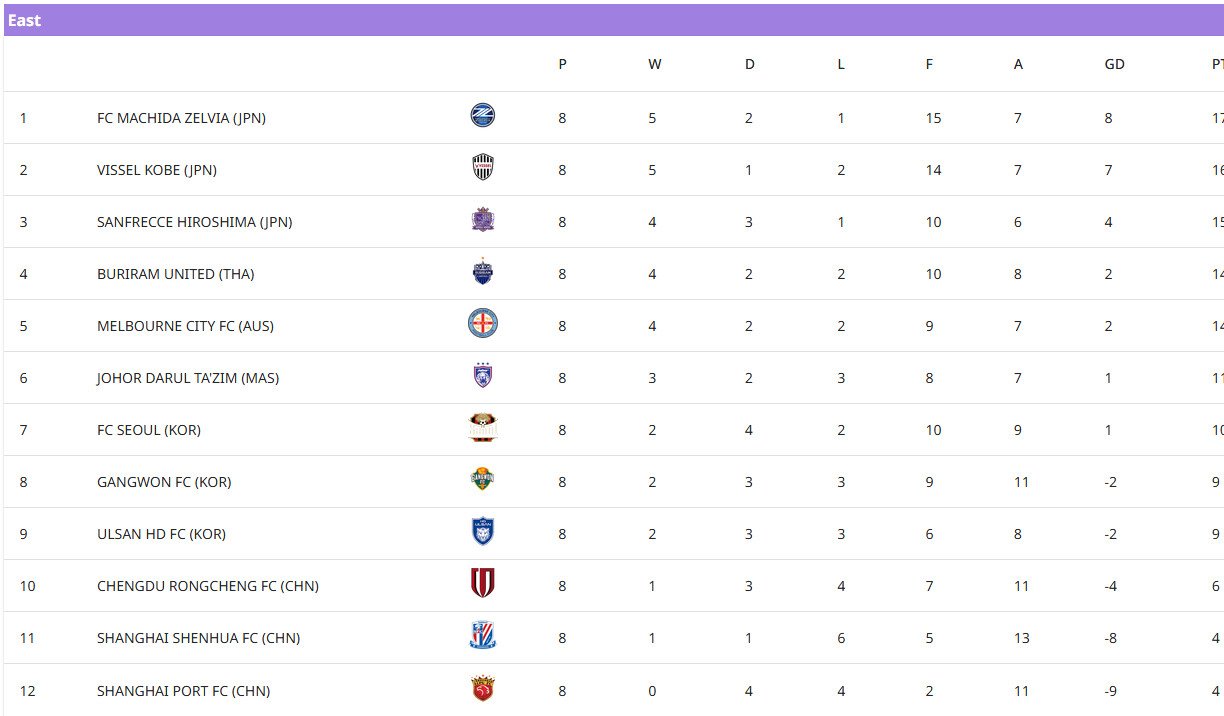Click the GD column header

click(1114, 64)
